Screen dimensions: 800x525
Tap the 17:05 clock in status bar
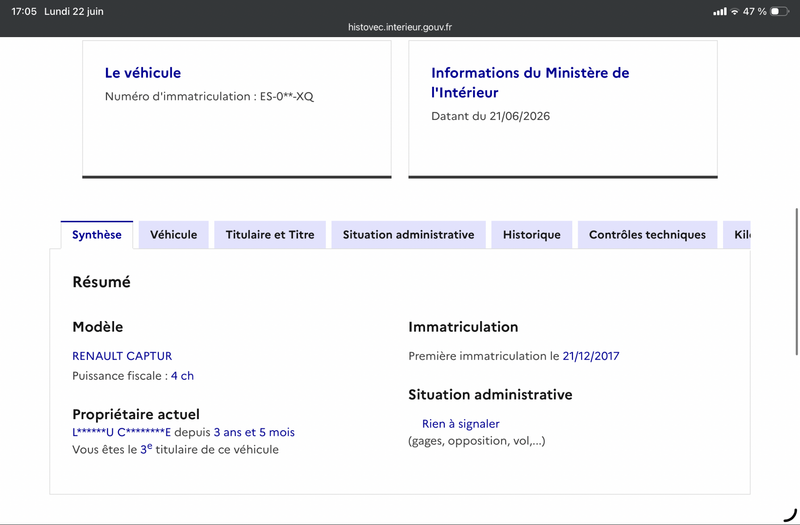(x=24, y=11)
